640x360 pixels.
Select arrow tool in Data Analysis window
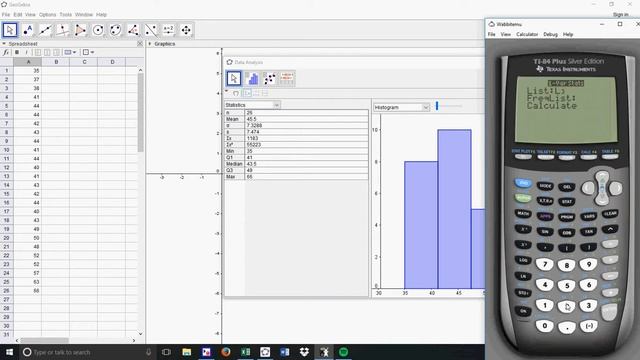[234, 78]
